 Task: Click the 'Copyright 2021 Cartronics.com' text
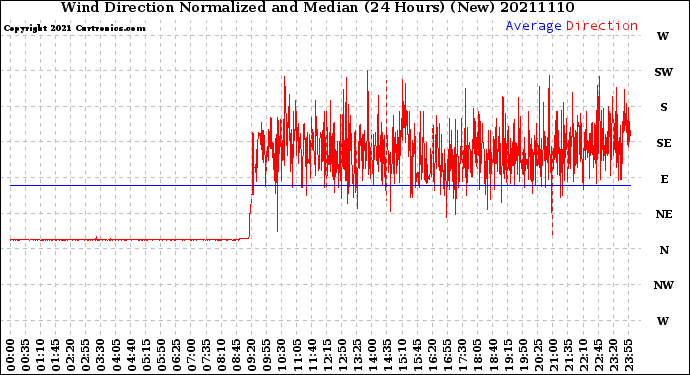(74, 28)
